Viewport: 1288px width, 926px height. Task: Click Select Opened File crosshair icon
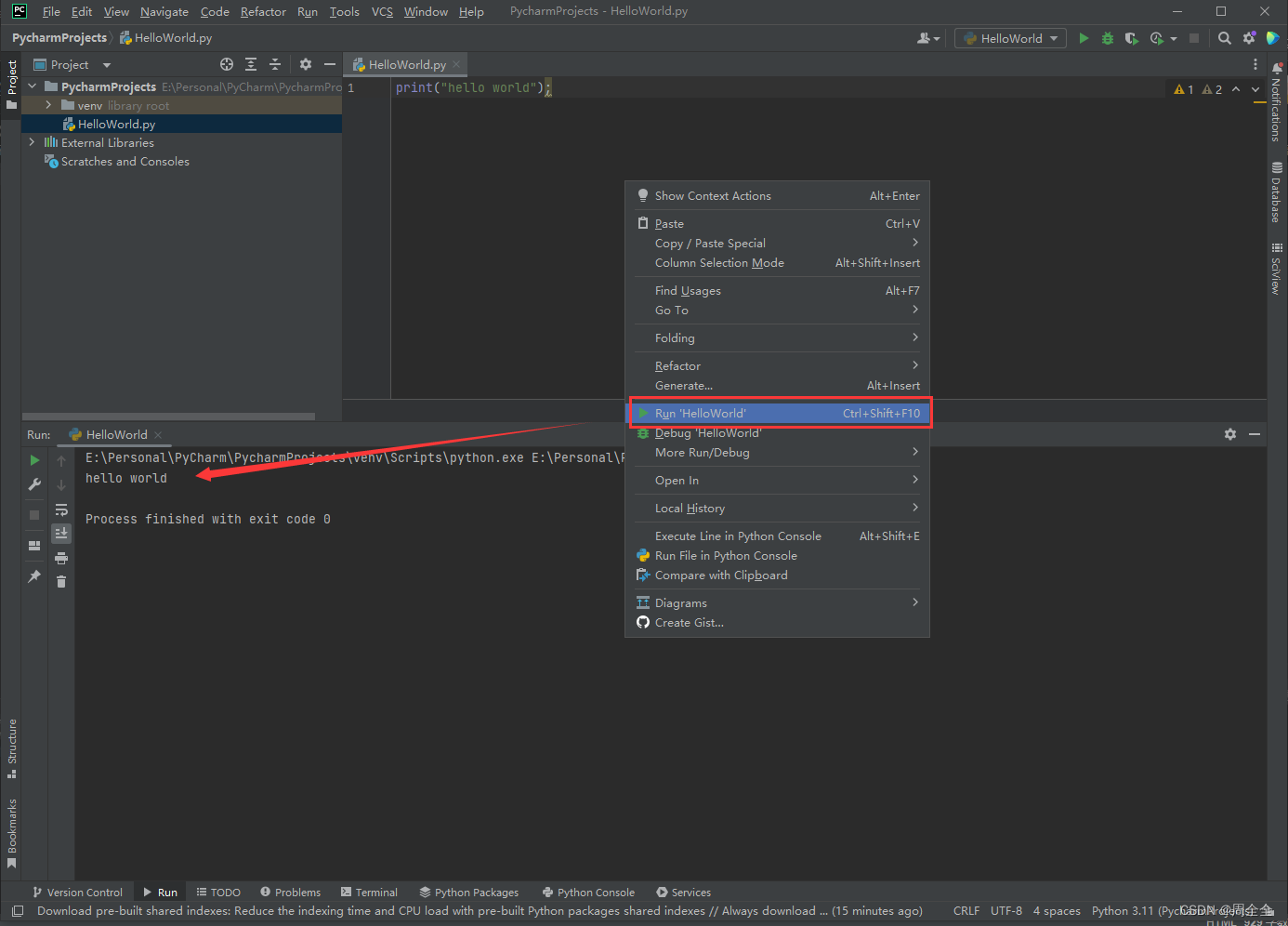pyautogui.click(x=227, y=64)
